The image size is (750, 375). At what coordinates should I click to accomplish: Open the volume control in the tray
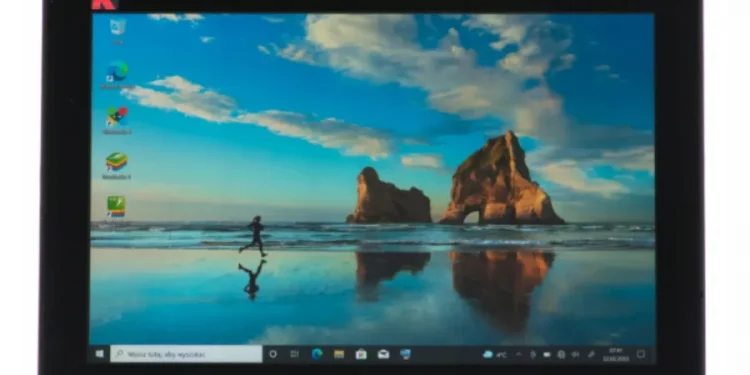[x=575, y=354]
